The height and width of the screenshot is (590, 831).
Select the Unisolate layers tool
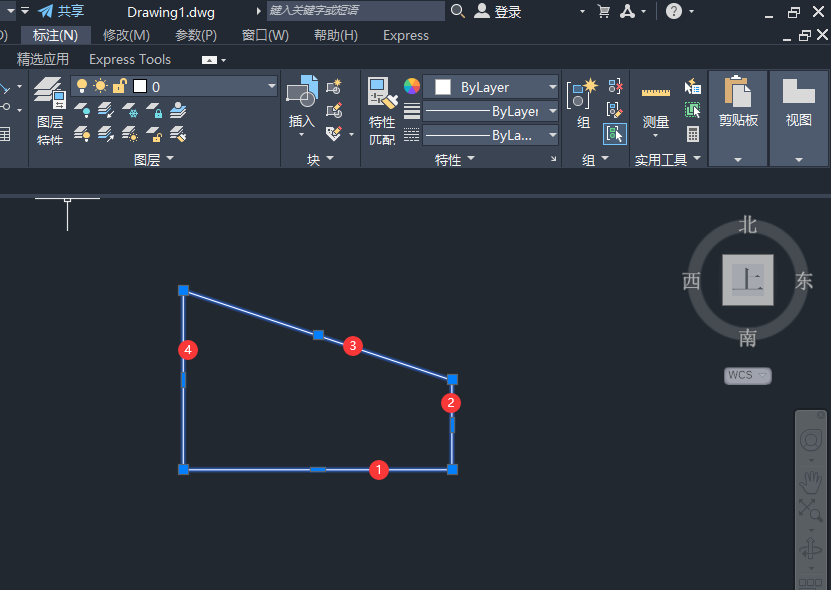pos(105,134)
